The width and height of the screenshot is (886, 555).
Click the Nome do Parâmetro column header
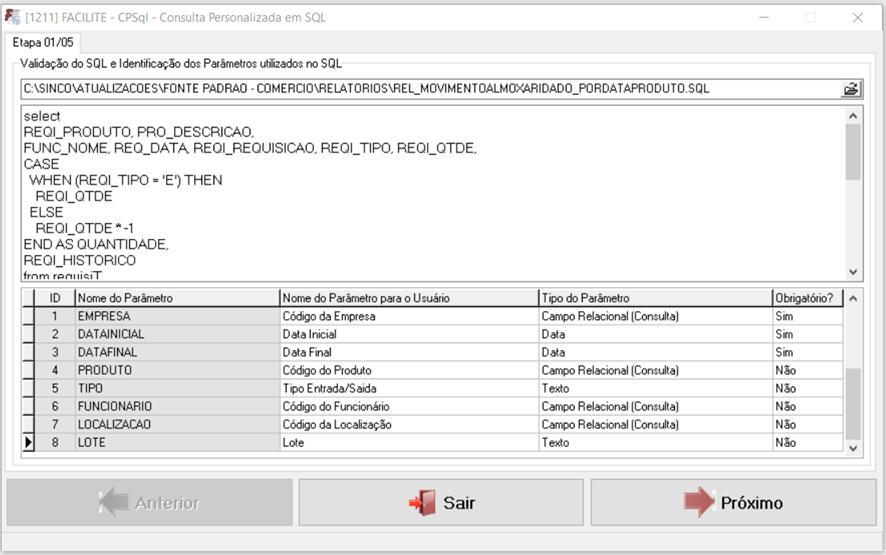177,298
